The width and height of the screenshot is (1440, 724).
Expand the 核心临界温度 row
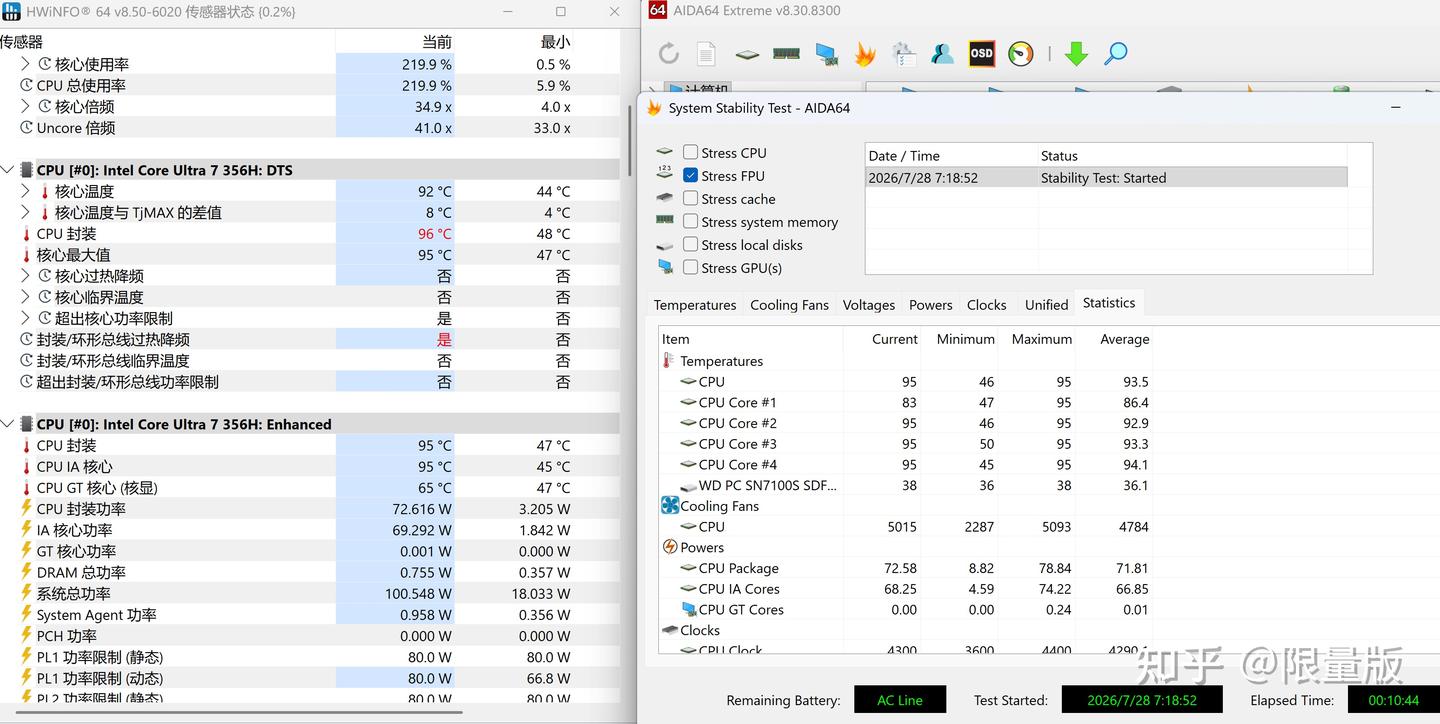26,297
